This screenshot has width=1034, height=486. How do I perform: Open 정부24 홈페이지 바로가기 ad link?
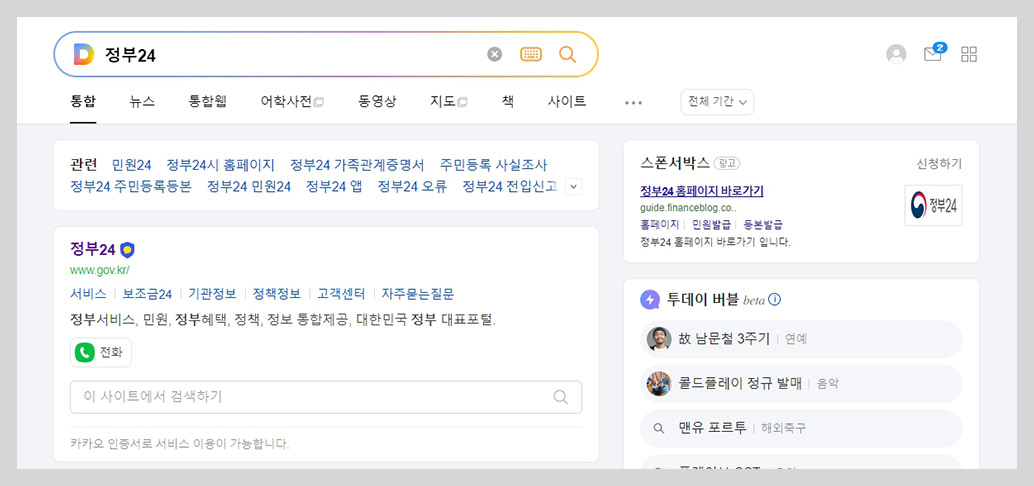702,191
